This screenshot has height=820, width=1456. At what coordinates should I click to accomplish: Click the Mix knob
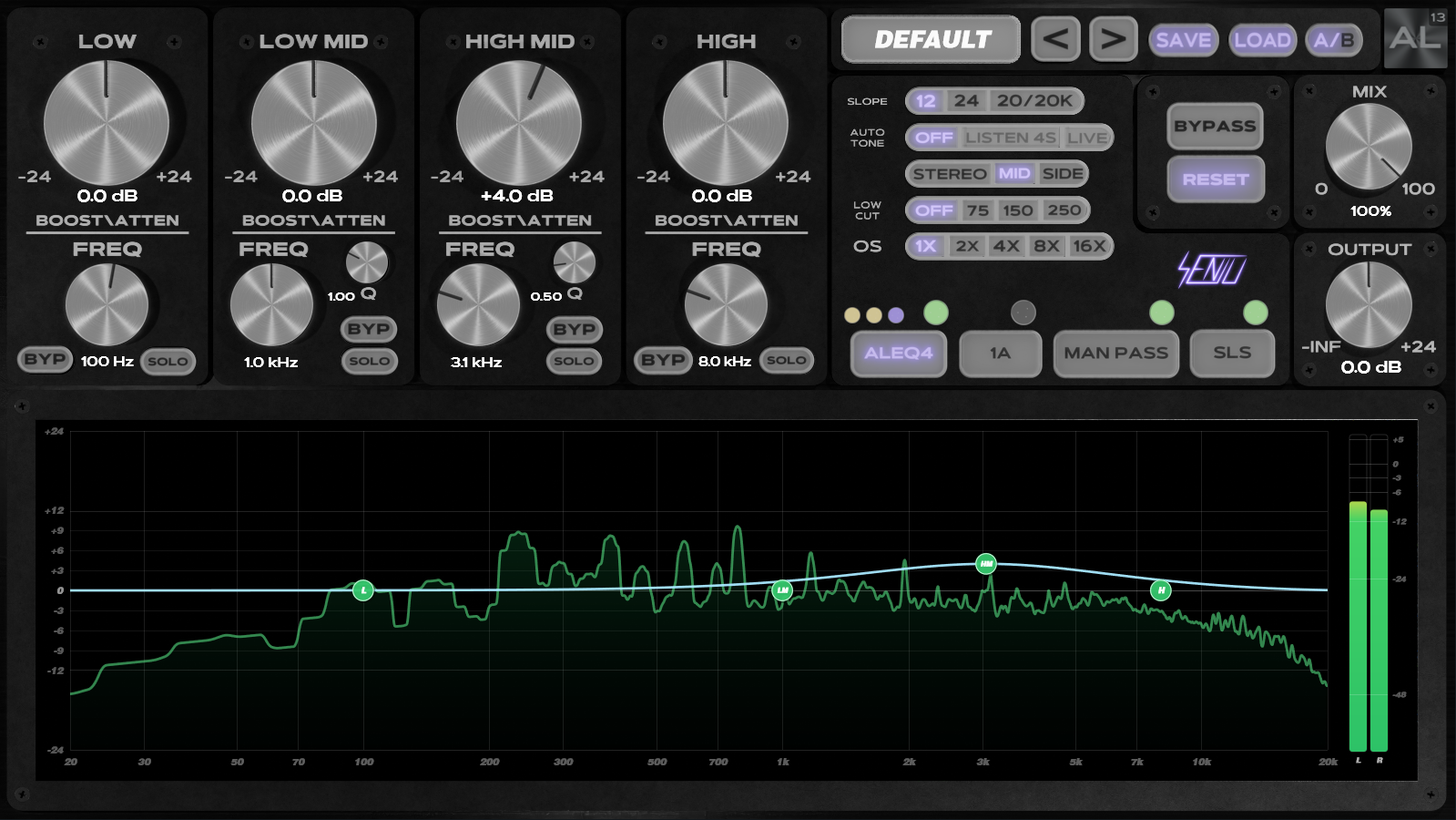(x=1369, y=147)
